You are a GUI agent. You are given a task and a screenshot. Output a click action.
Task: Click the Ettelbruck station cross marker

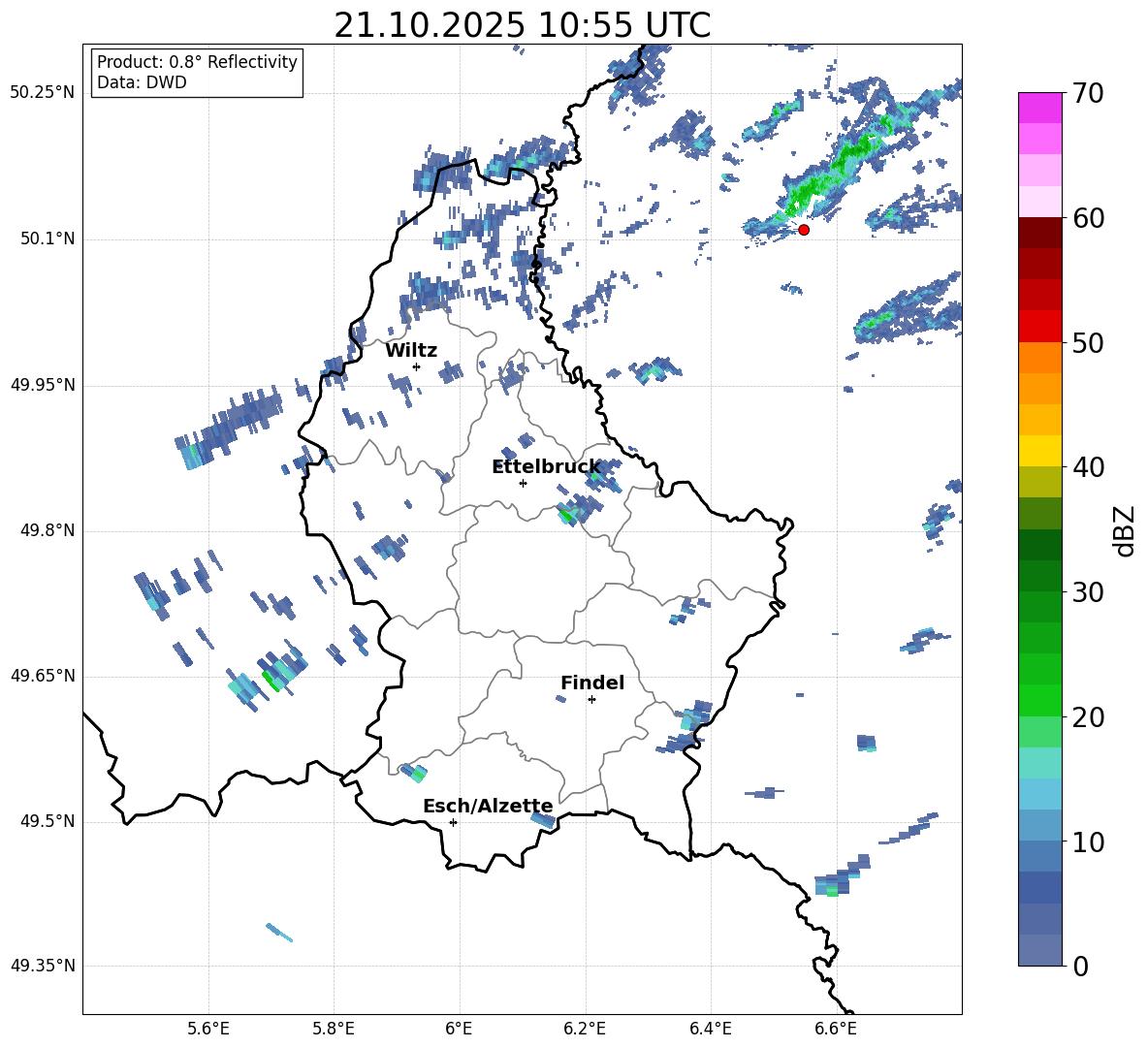click(x=523, y=483)
